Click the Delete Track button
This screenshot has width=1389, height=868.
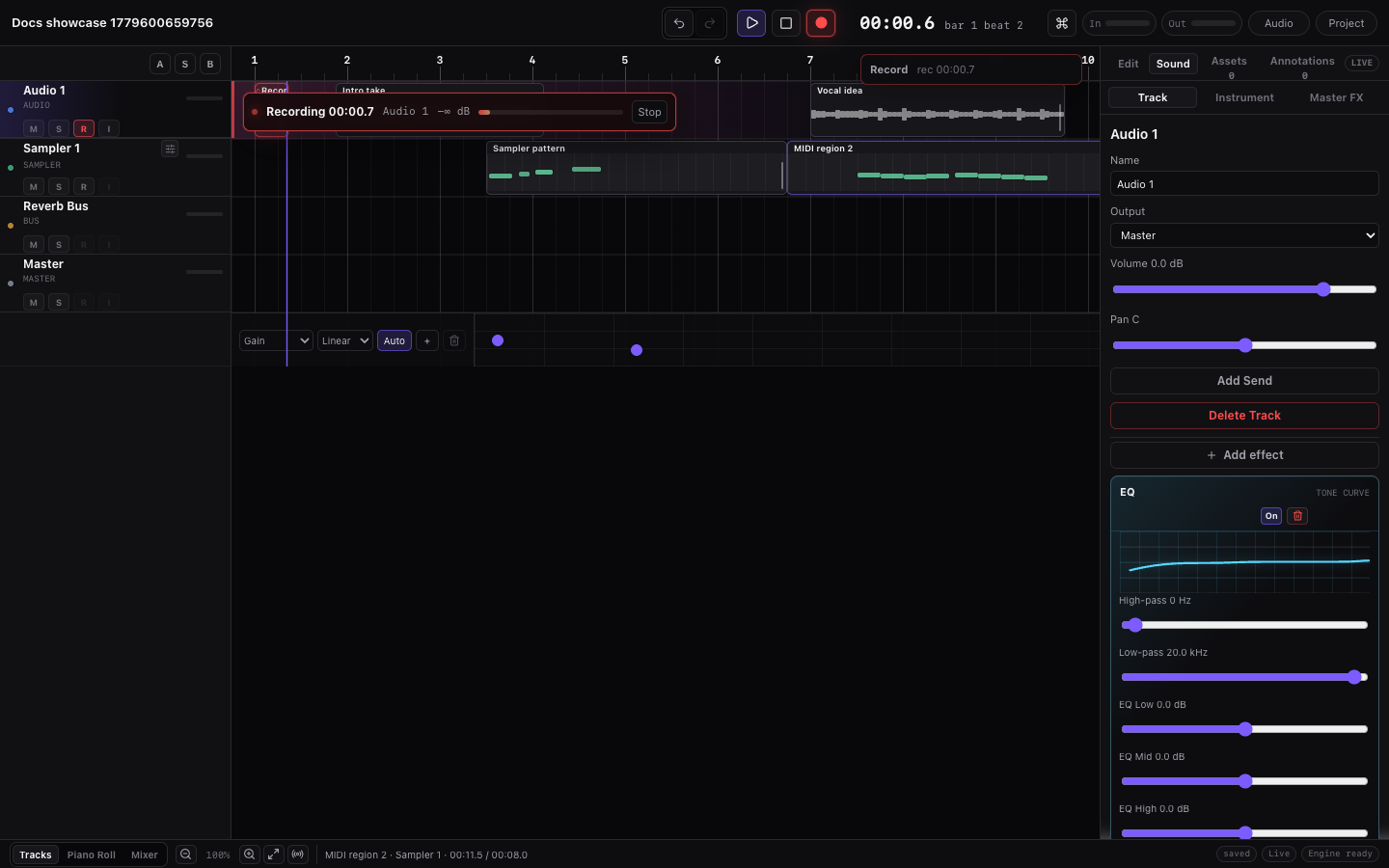(x=1244, y=416)
